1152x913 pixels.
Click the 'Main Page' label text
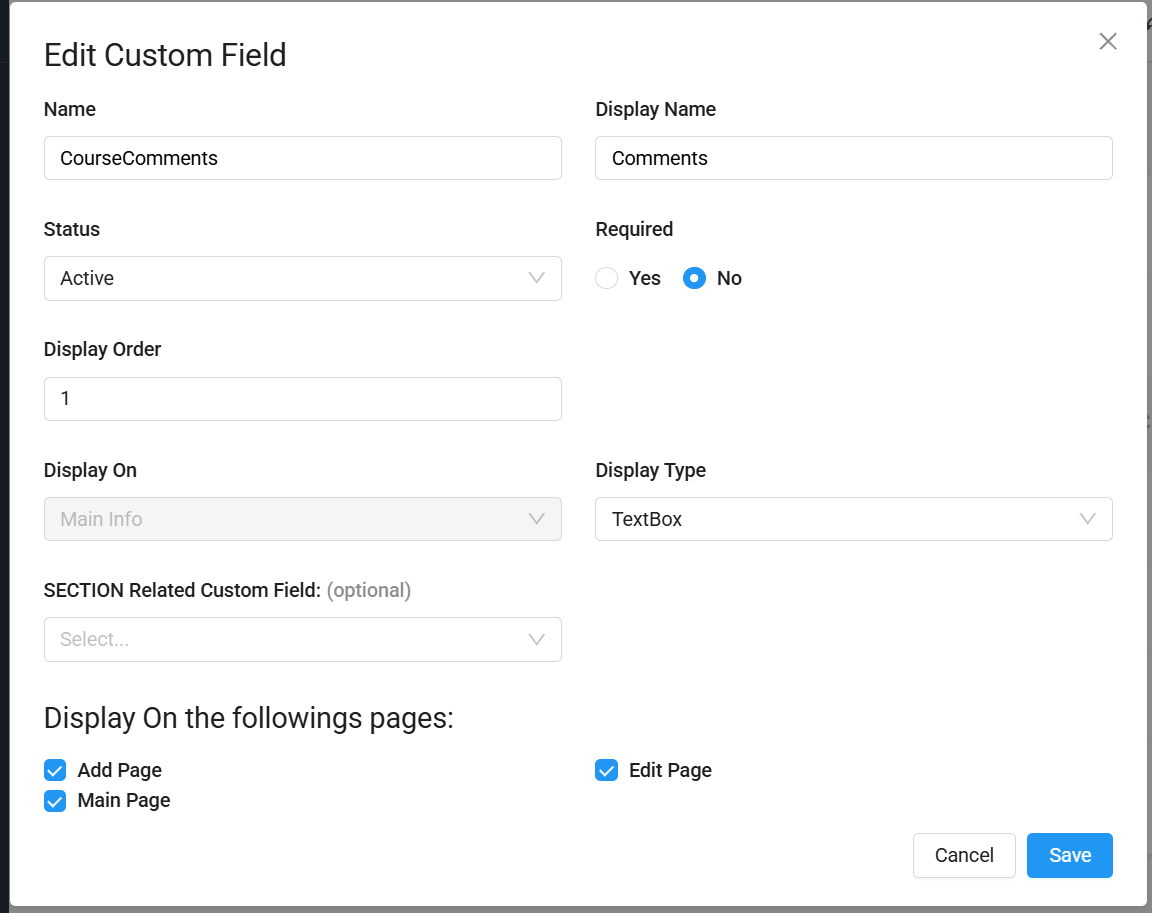pyautogui.click(x=124, y=801)
